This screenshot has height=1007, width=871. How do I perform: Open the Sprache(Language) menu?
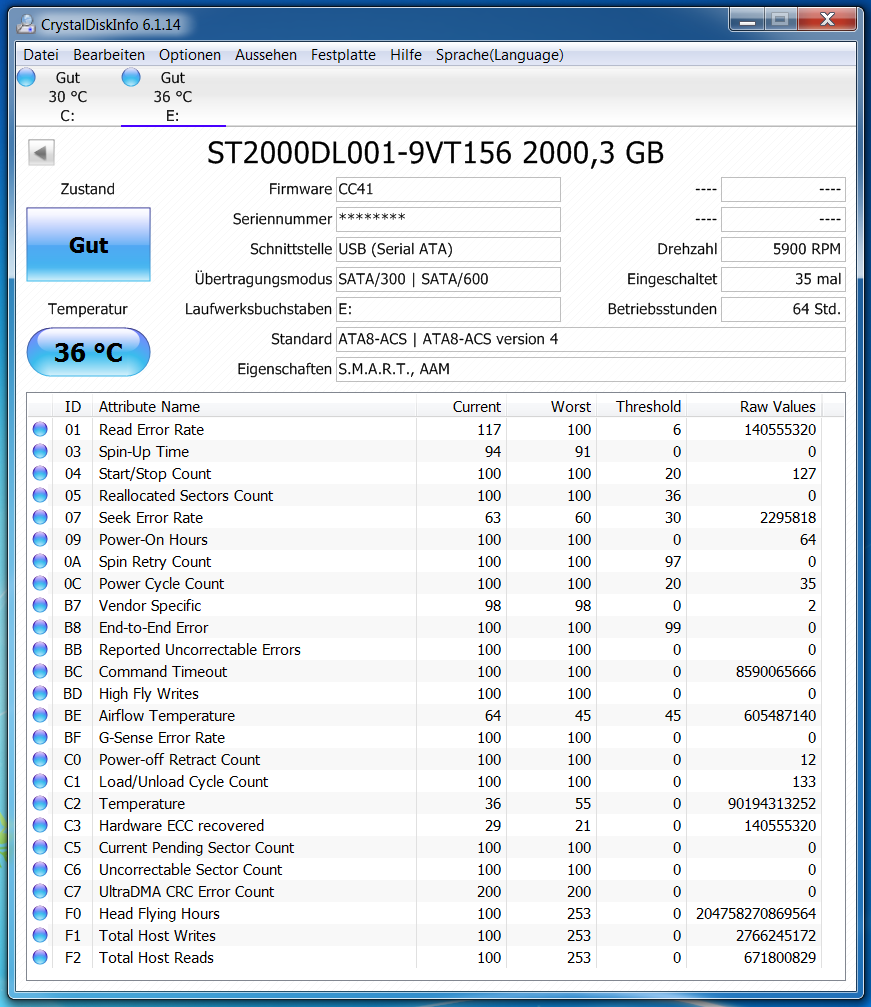tap(500, 55)
